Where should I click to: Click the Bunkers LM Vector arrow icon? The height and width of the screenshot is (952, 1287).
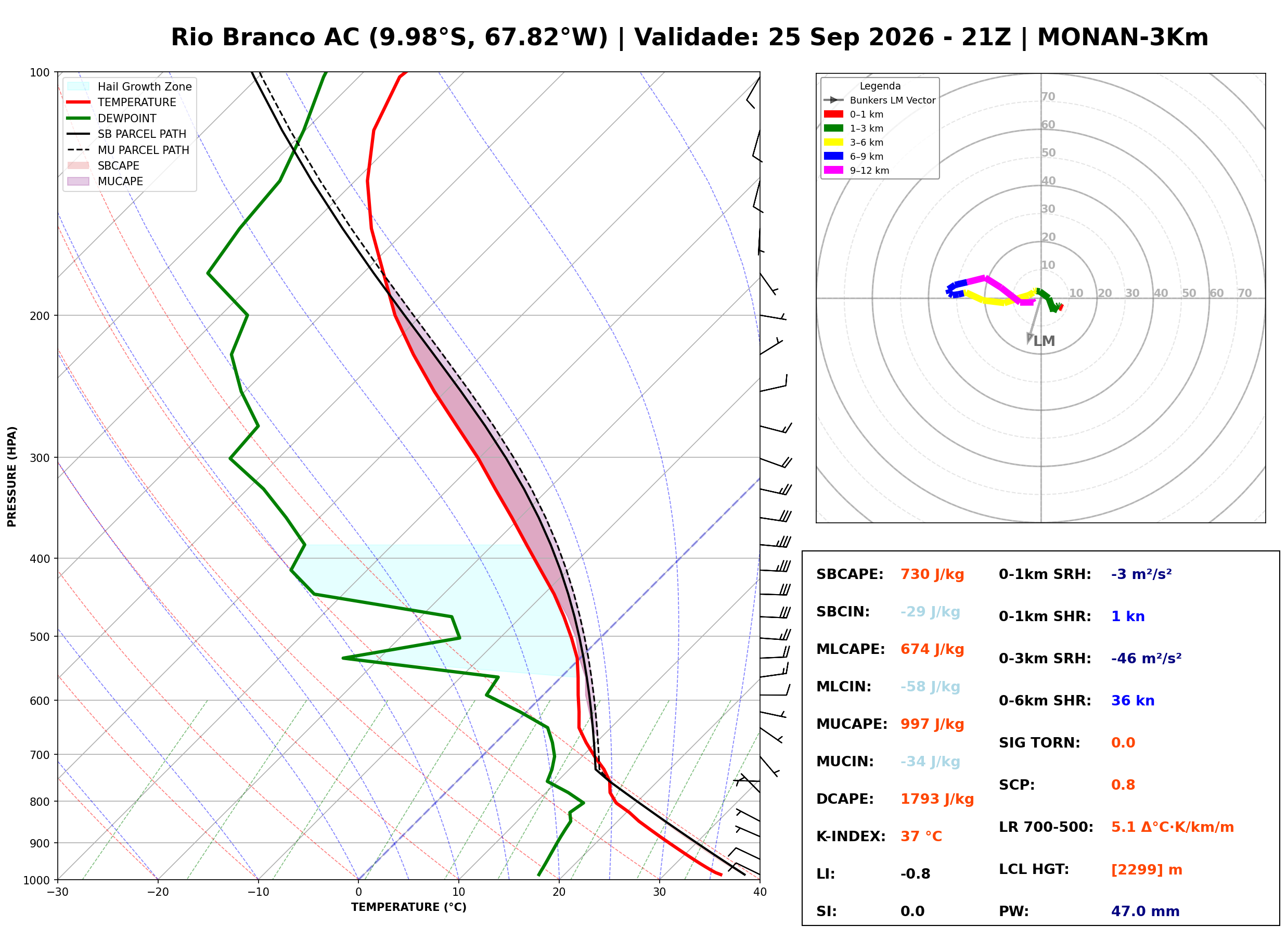pyautogui.click(x=833, y=100)
